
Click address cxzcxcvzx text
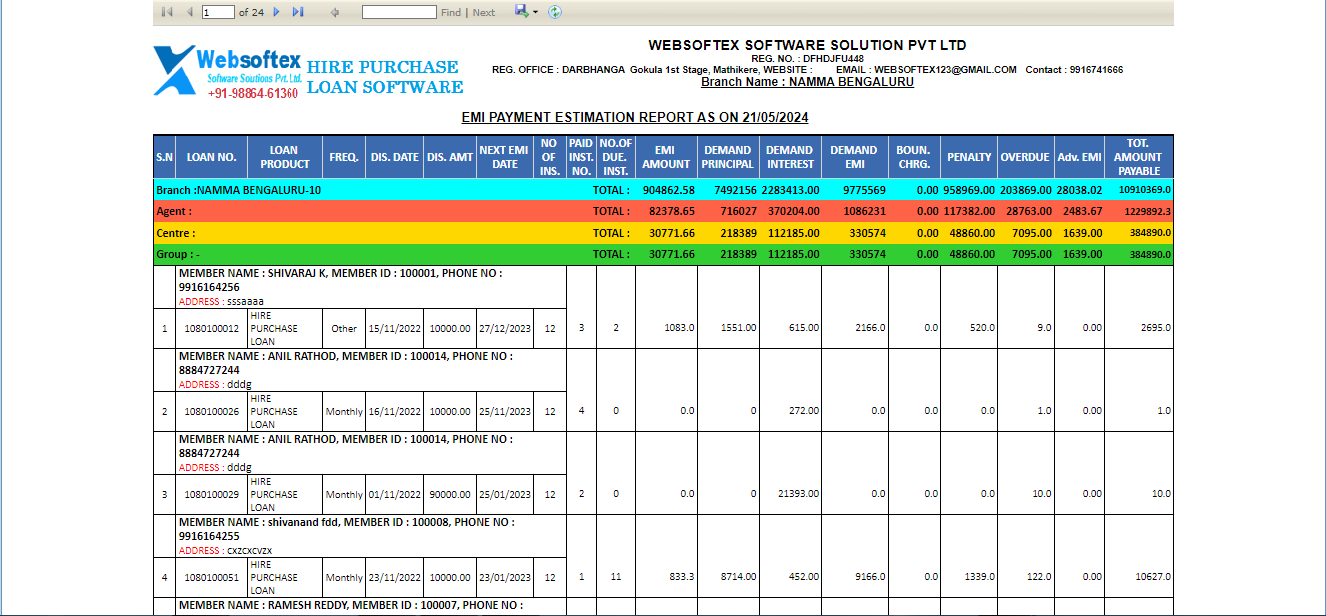pyautogui.click(x=249, y=551)
